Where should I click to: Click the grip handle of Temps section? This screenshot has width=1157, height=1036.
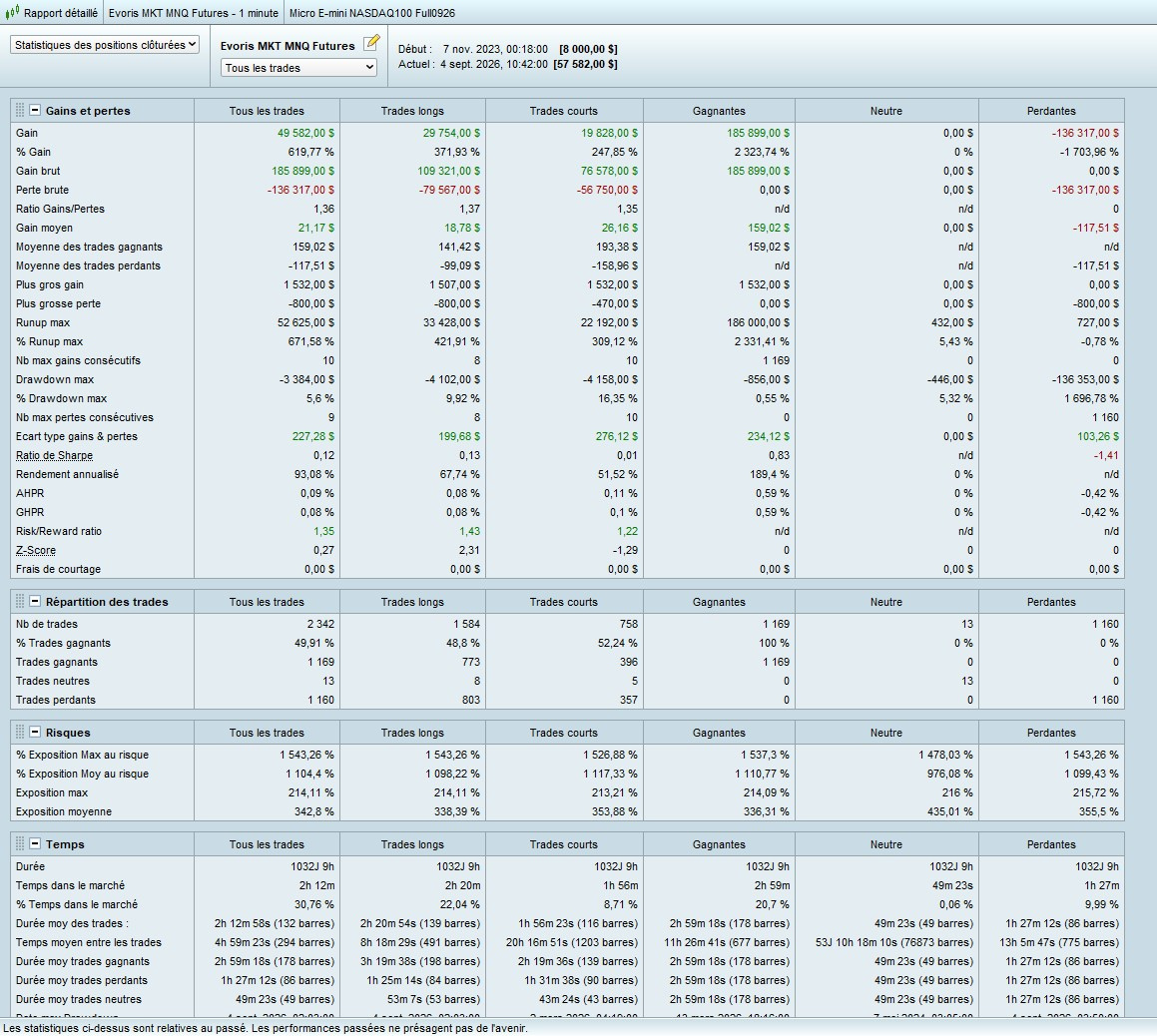coord(20,843)
